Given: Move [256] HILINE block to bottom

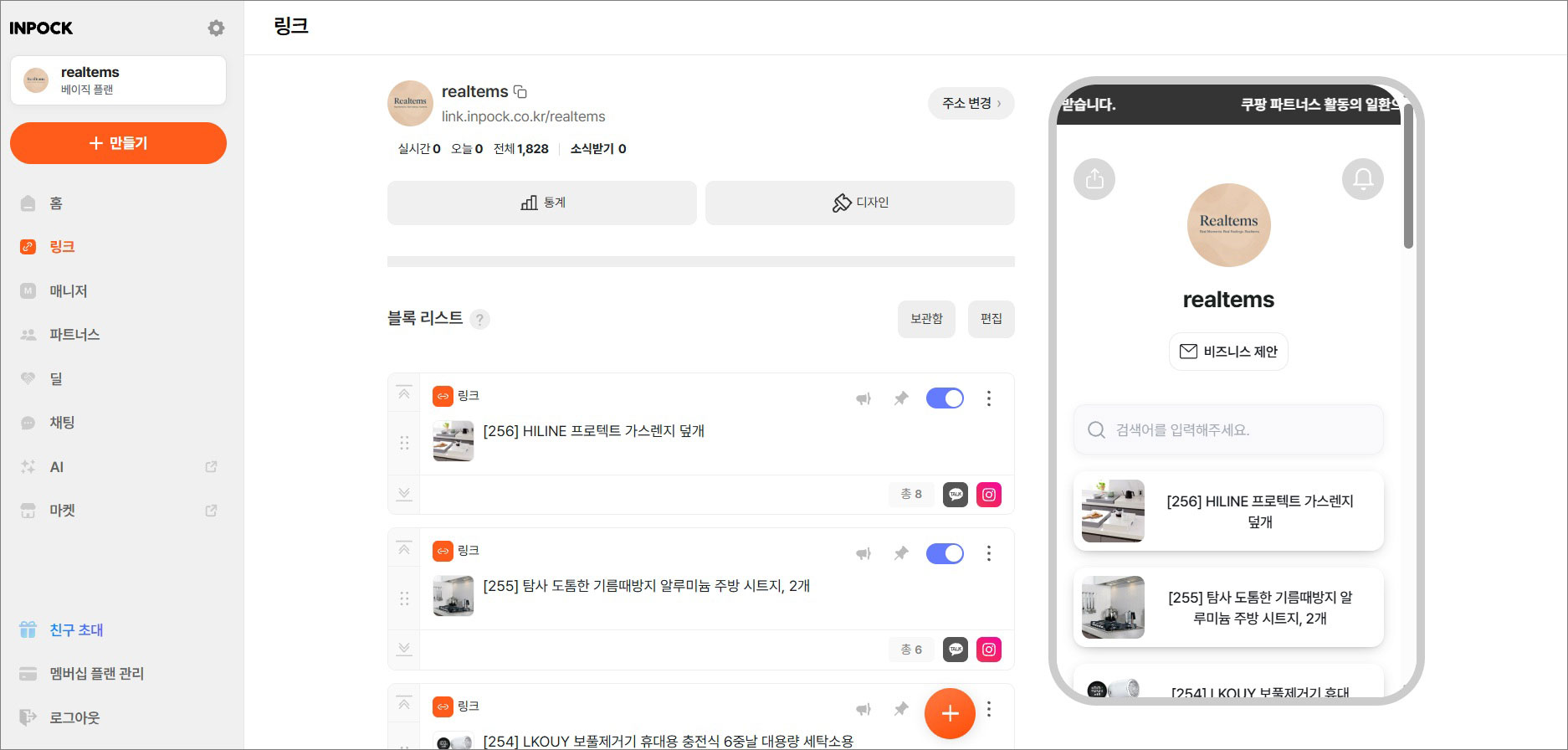Looking at the screenshot, I should 404,494.
